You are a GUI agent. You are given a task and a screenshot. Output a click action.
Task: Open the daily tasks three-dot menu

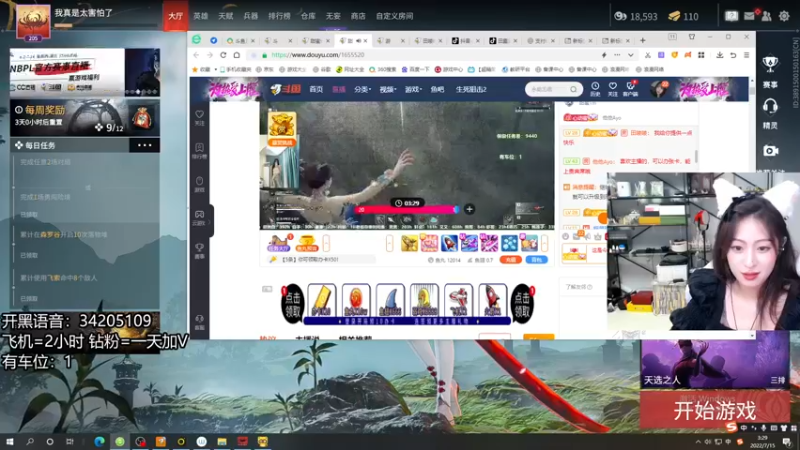tap(144, 145)
